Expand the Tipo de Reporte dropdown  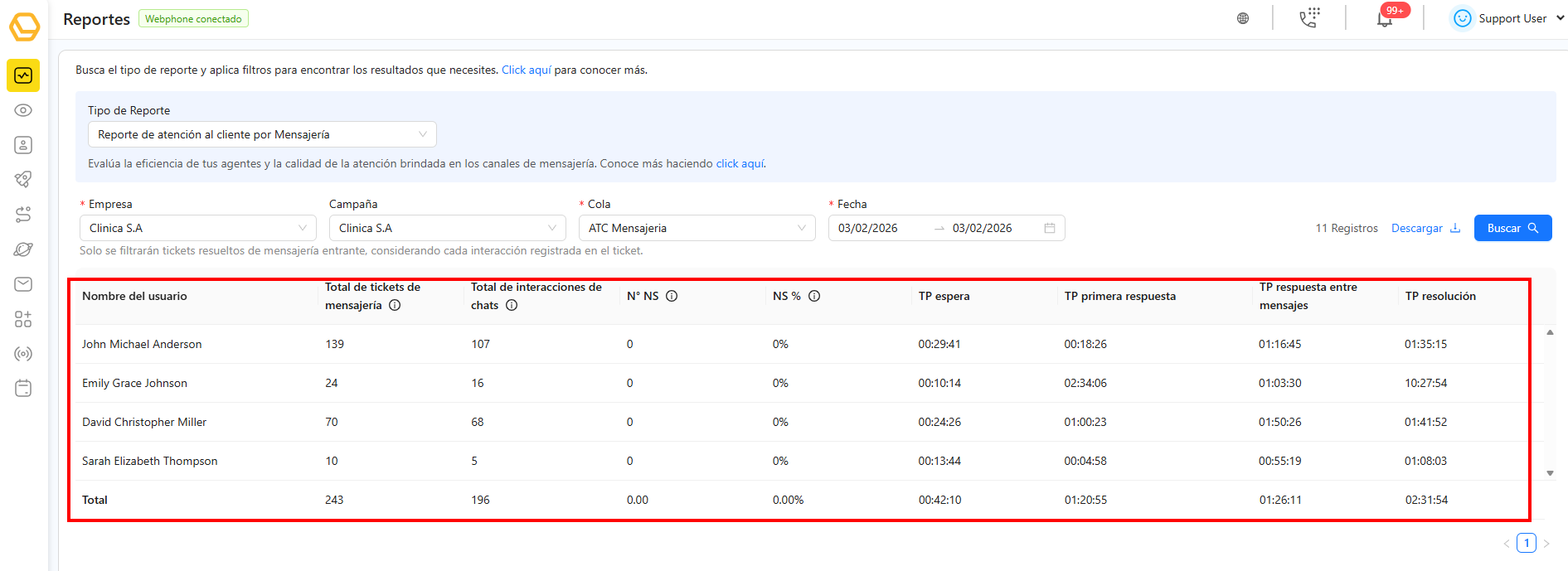[262, 134]
